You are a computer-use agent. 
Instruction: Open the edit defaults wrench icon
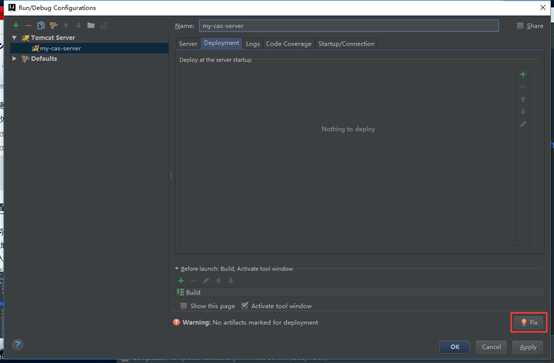click(x=53, y=25)
